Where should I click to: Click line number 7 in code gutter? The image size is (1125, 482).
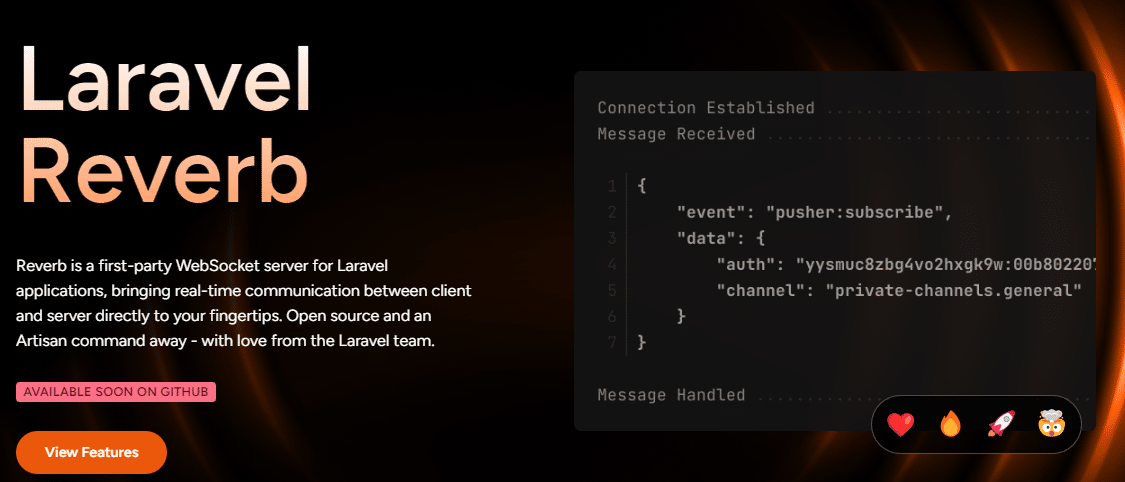[611, 343]
